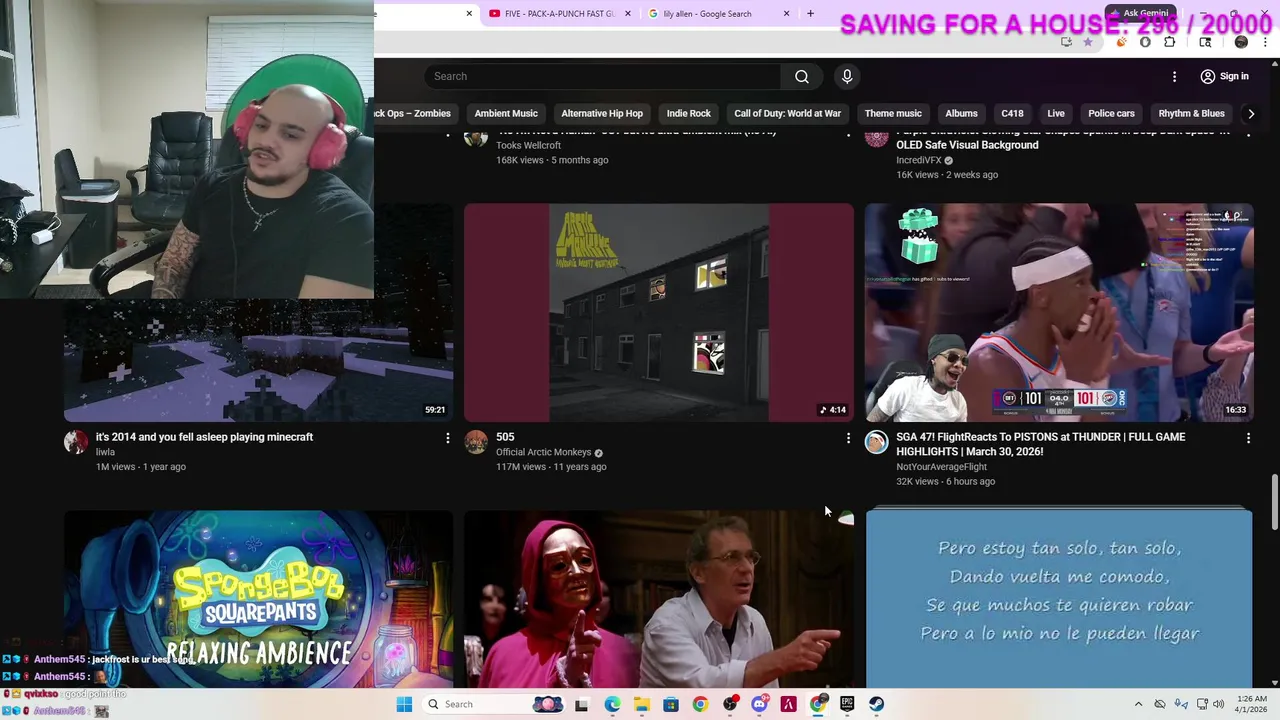Close the FIVE Pack-a-Punch tab
The width and height of the screenshot is (1280, 720).
628,14
